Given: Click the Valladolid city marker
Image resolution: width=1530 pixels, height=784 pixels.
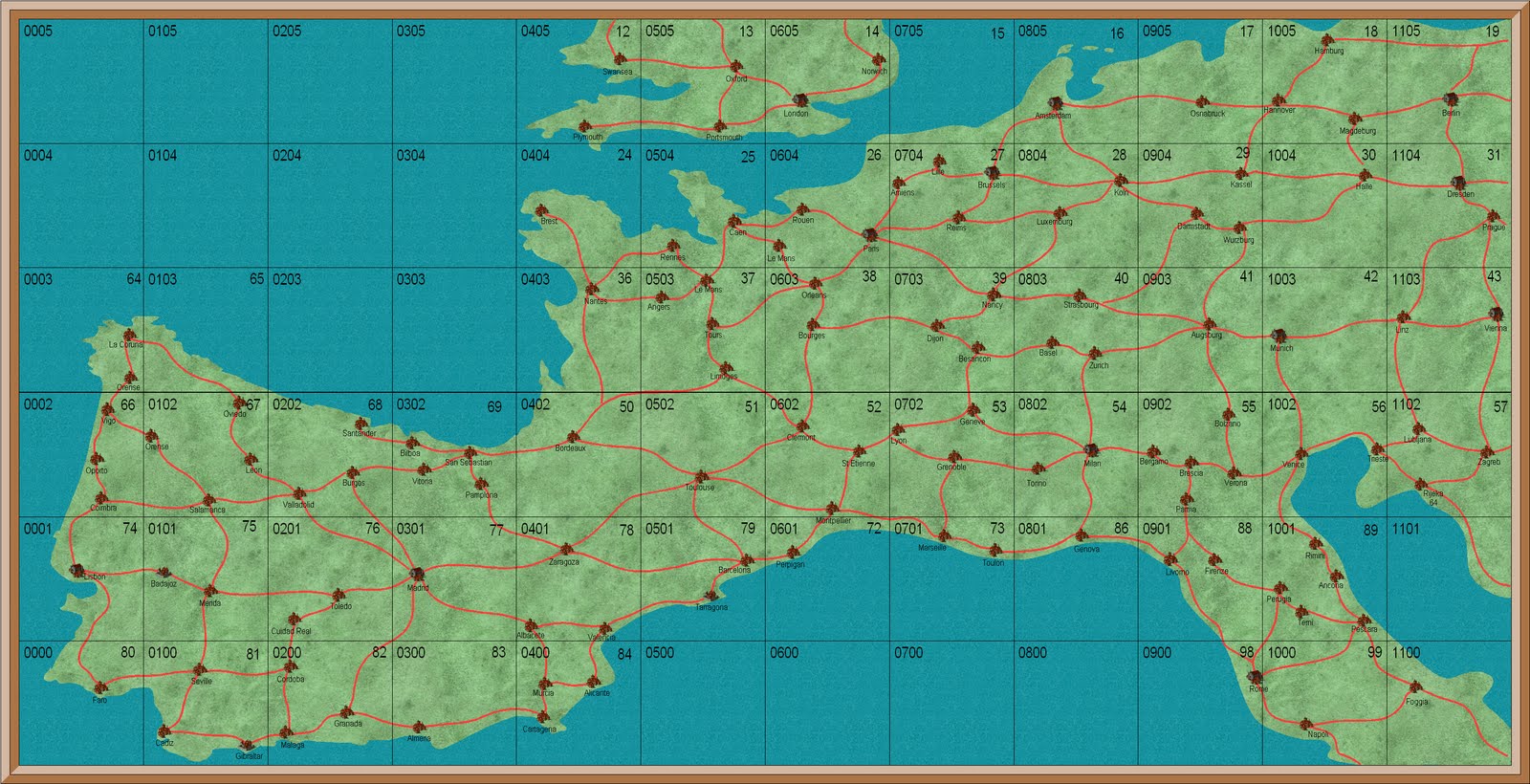Looking at the screenshot, I should tap(300, 493).
